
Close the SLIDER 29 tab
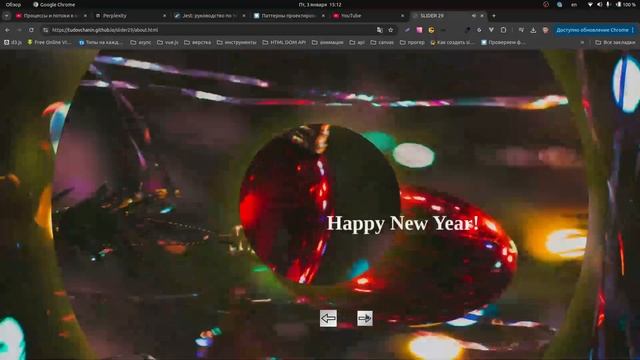482,16
